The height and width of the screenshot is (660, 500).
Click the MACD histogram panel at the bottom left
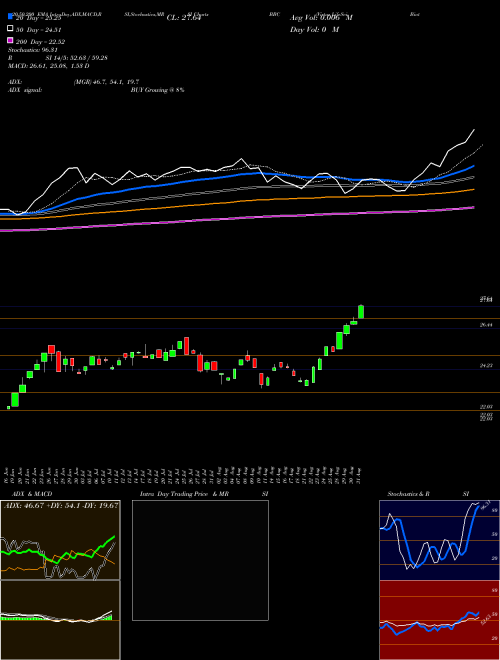click(60, 620)
